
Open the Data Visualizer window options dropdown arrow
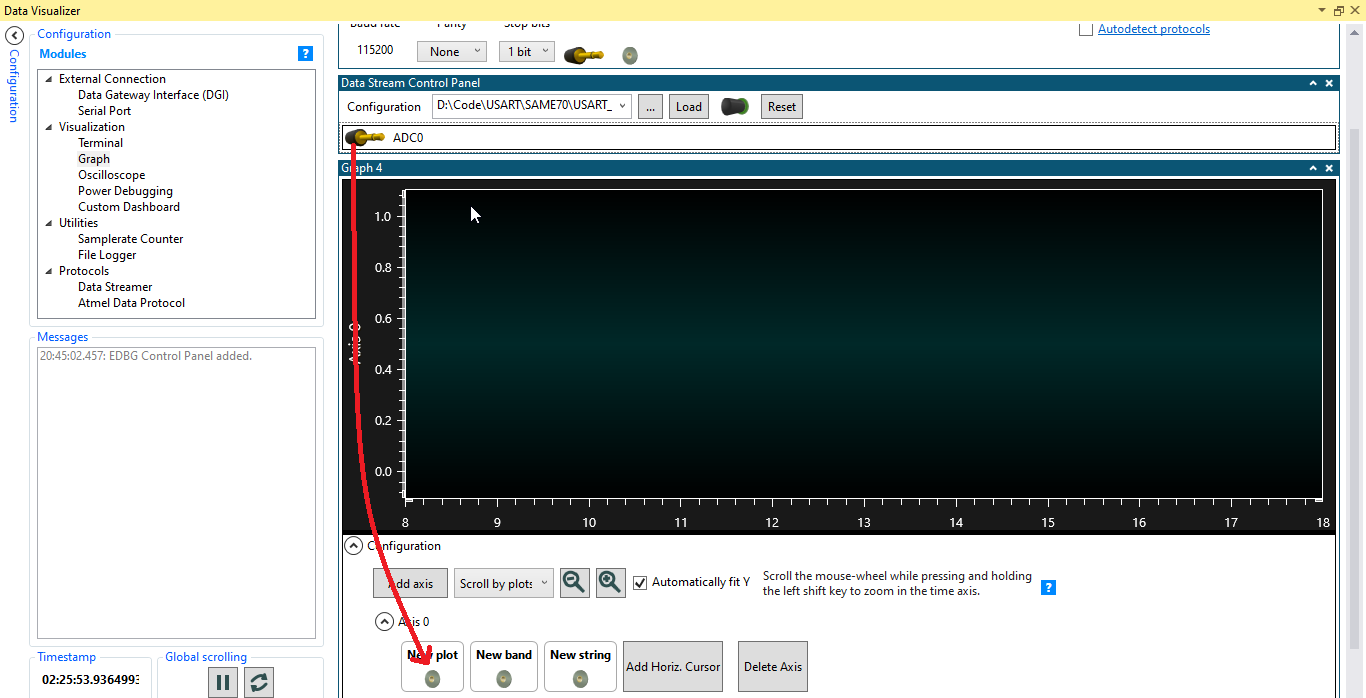(1323, 10)
